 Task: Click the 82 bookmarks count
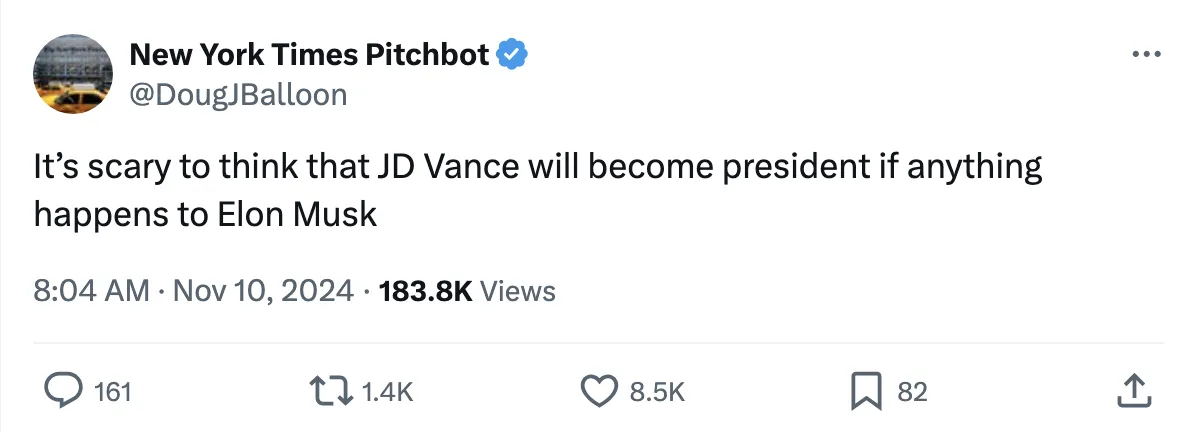click(x=911, y=392)
